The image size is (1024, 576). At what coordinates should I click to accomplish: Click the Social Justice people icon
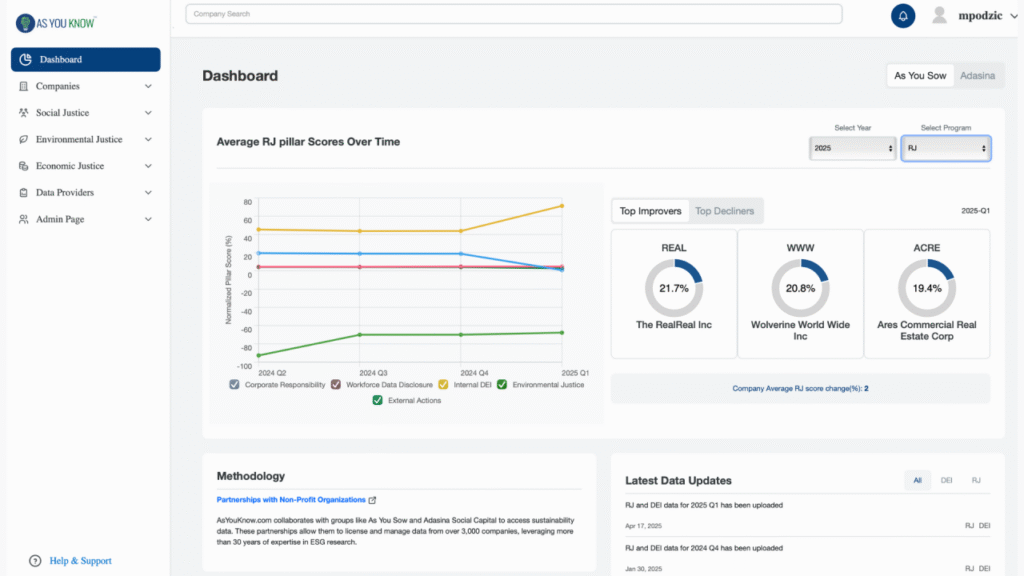click(x=24, y=113)
